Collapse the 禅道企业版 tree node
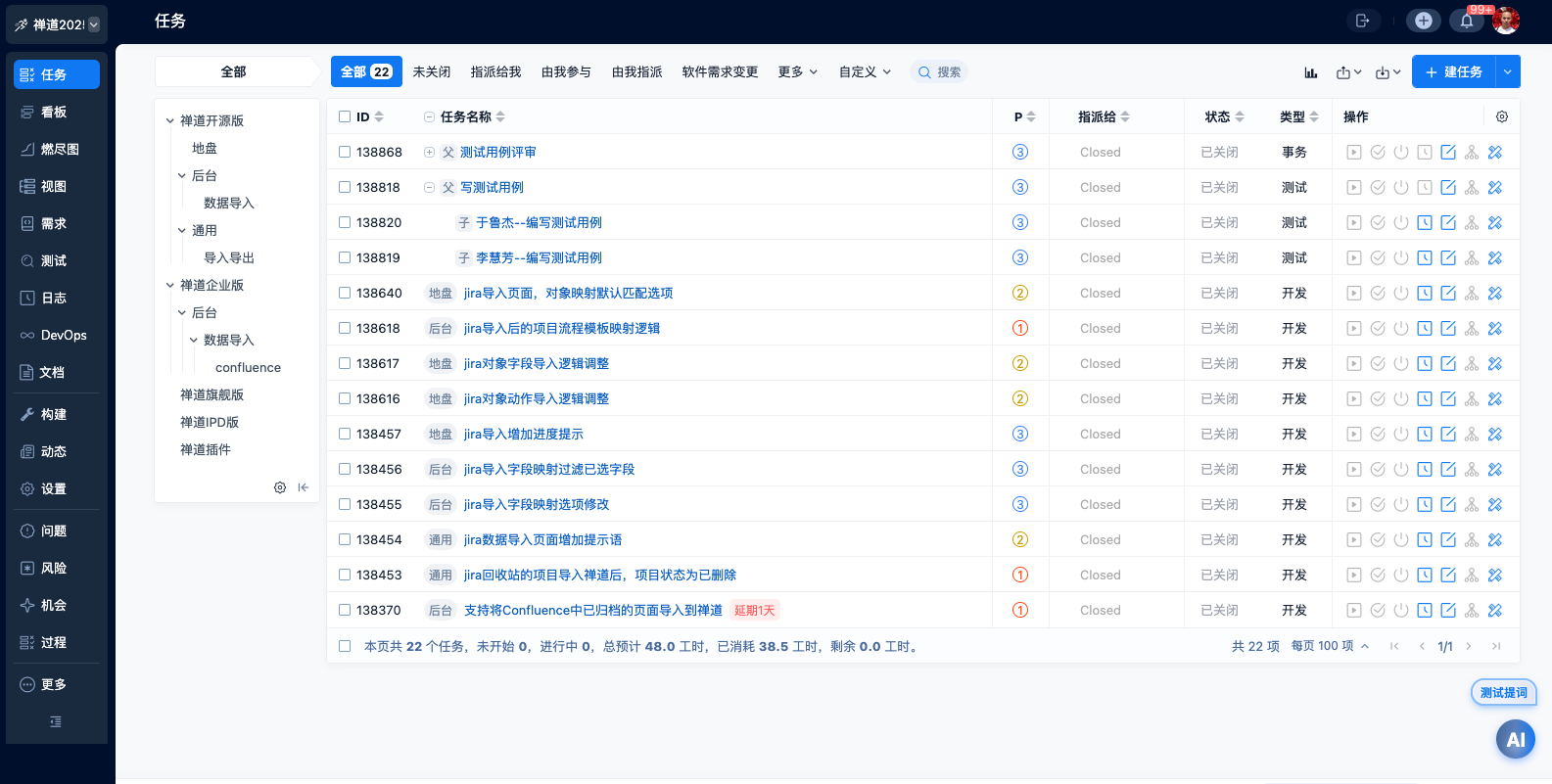The image size is (1552, 784). [x=170, y=286]
